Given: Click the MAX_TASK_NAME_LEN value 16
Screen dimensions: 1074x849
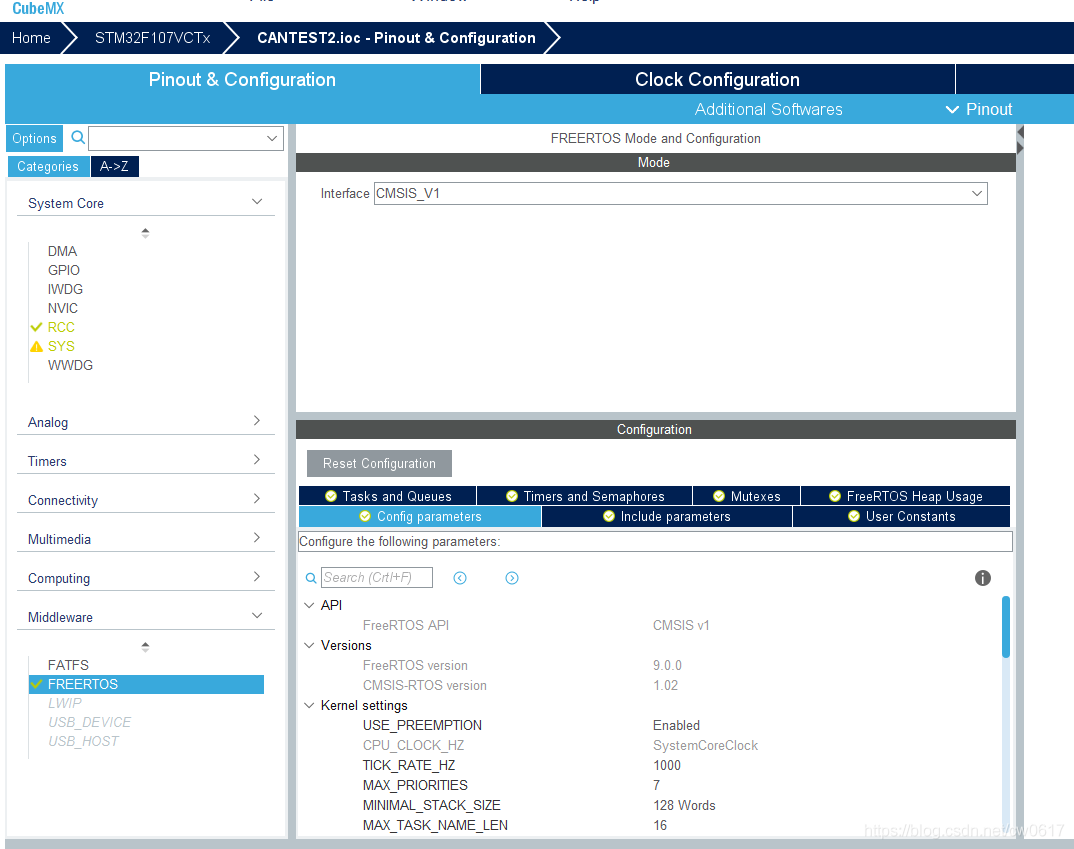Looking at the screenshot, I should point(660,825).
